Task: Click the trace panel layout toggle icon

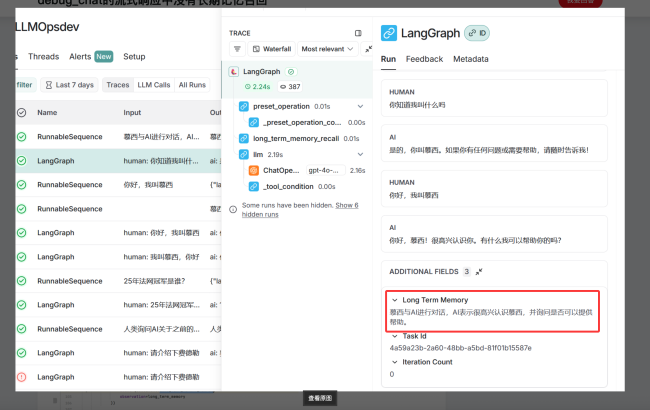Action: (358, 33)
